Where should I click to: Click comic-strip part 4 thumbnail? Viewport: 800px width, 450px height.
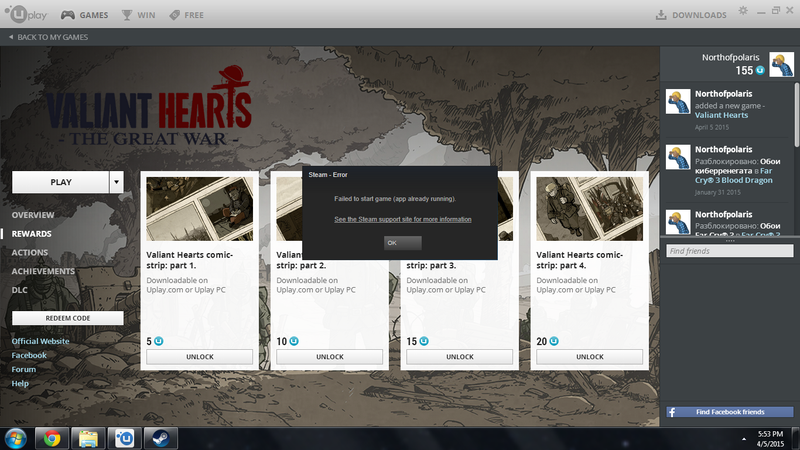coord(590,209)
